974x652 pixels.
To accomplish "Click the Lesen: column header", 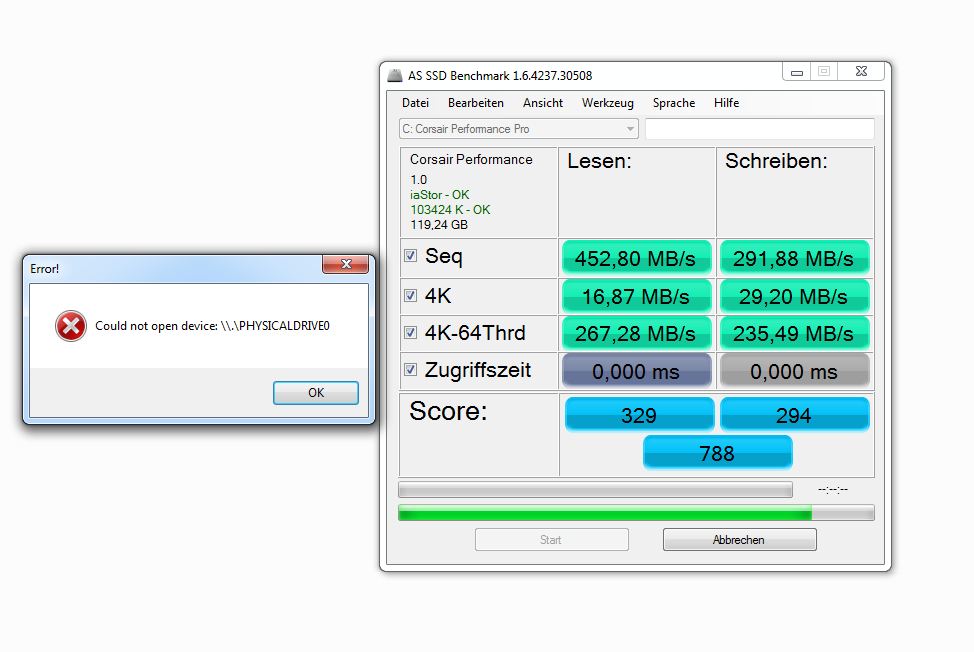I will (599, 161).
